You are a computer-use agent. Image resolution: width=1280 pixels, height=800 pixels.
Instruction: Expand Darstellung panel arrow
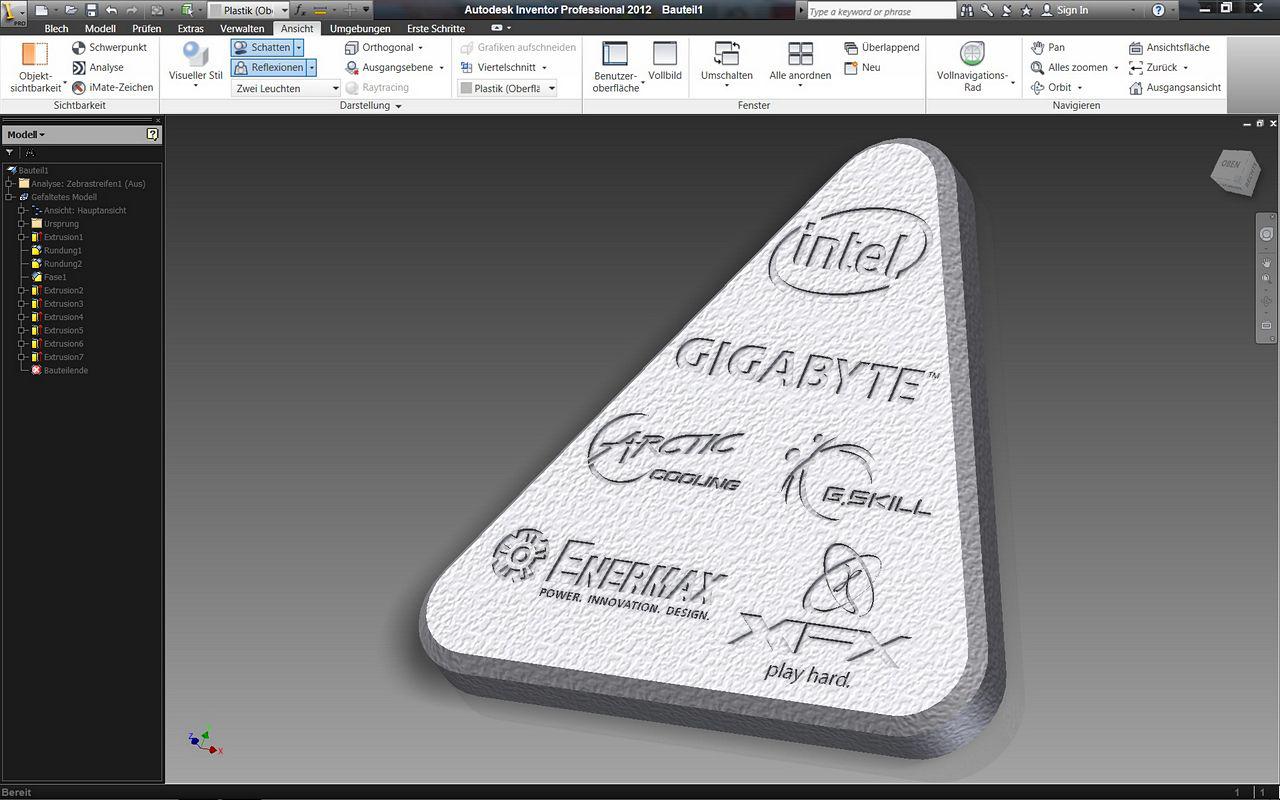tap(398, 106)
